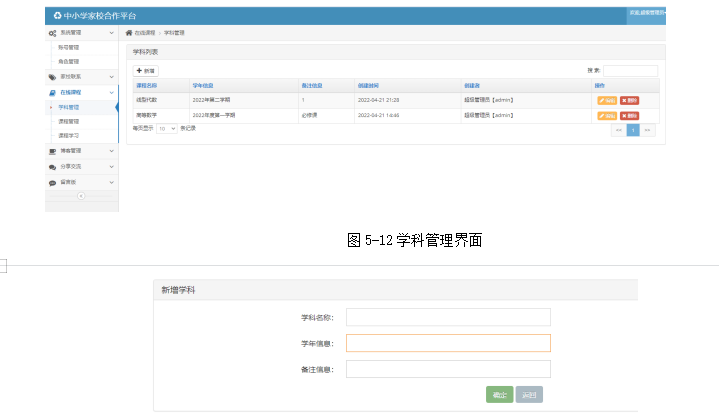
Task: Open 课程学习 in the sidebar
Action: click(x=69, y=136)
